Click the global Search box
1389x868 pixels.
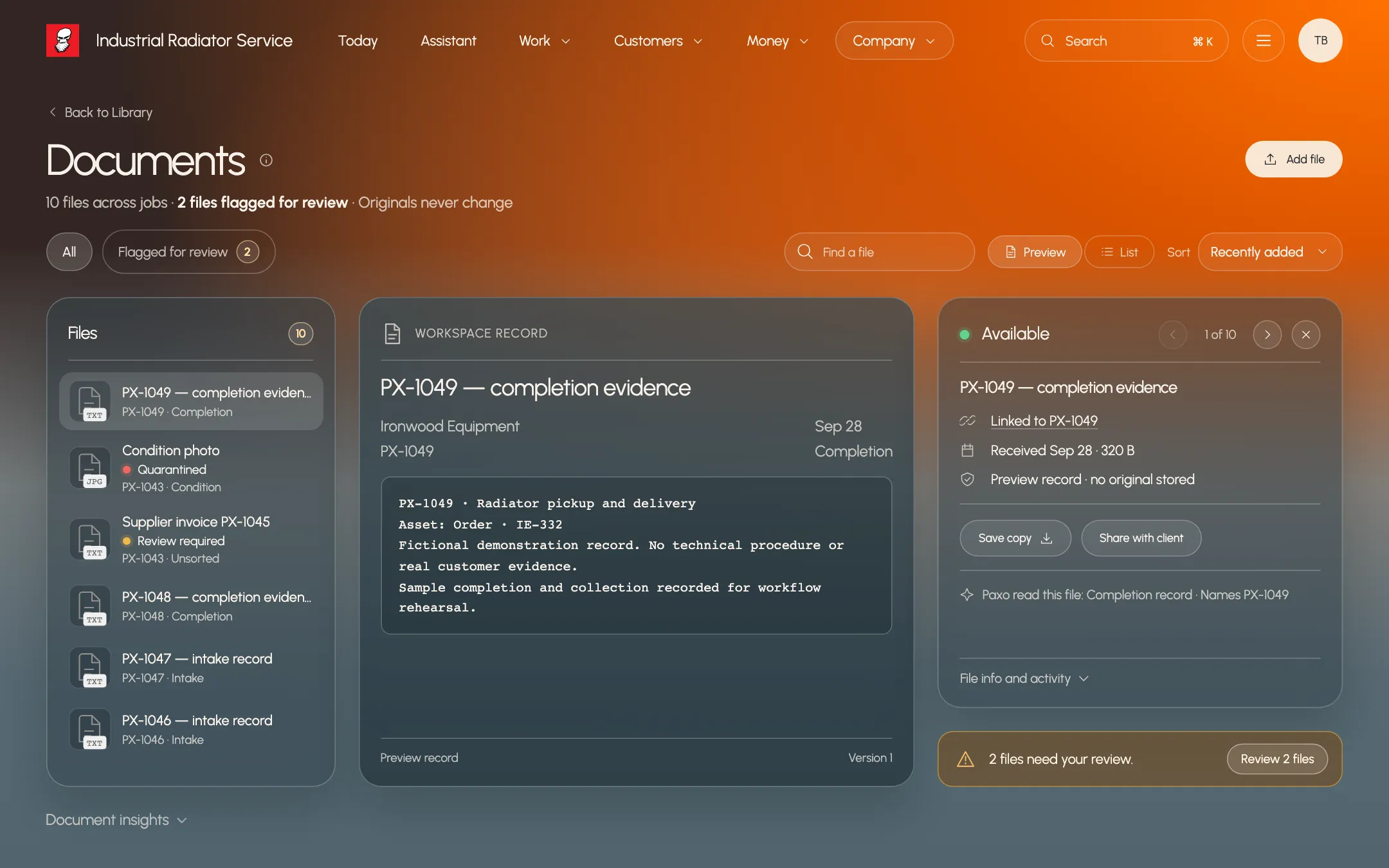tap(1126, 41)
